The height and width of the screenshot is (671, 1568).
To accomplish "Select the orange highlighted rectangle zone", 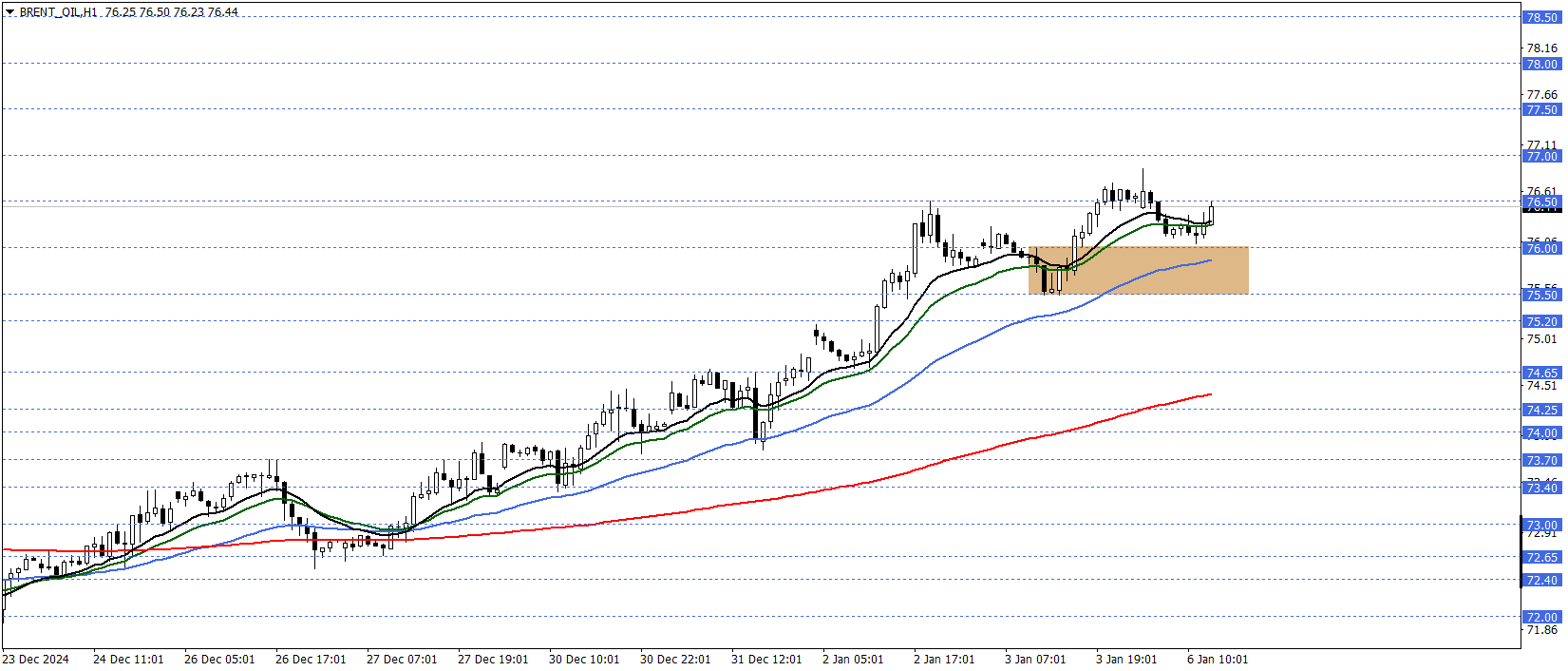I will (1138, 271).
